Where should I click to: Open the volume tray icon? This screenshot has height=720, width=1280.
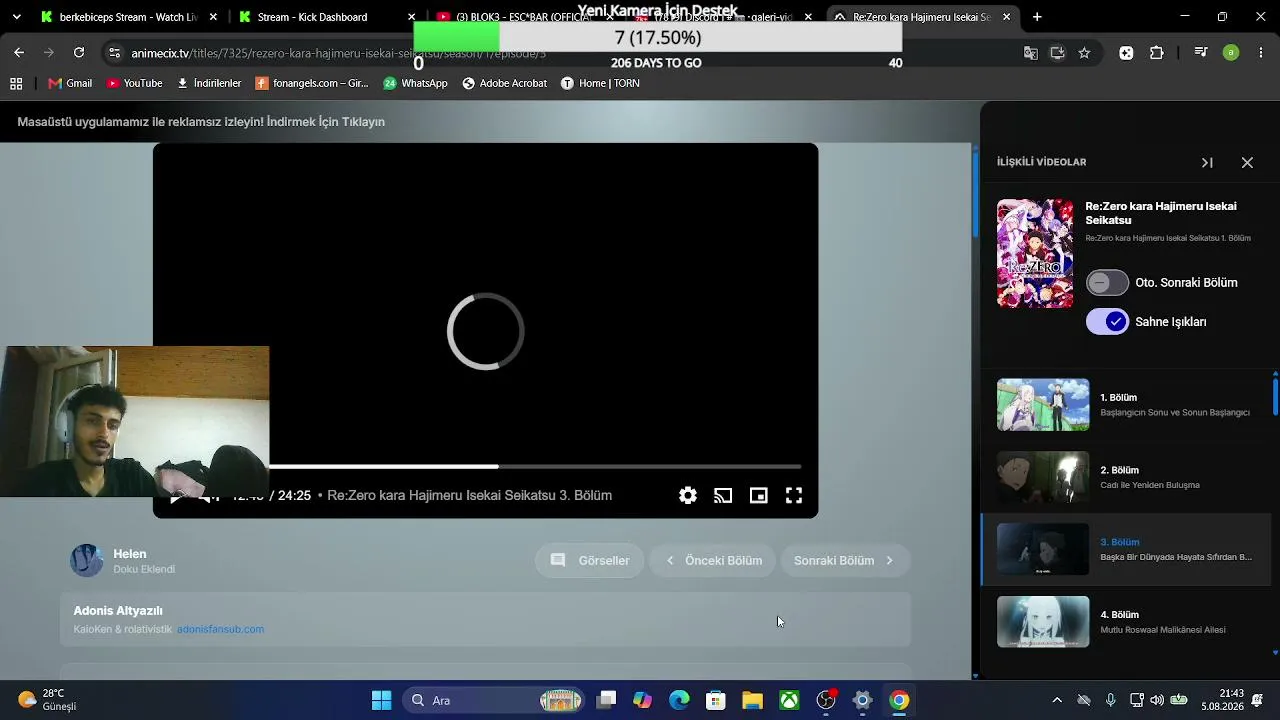[1157, 700]
